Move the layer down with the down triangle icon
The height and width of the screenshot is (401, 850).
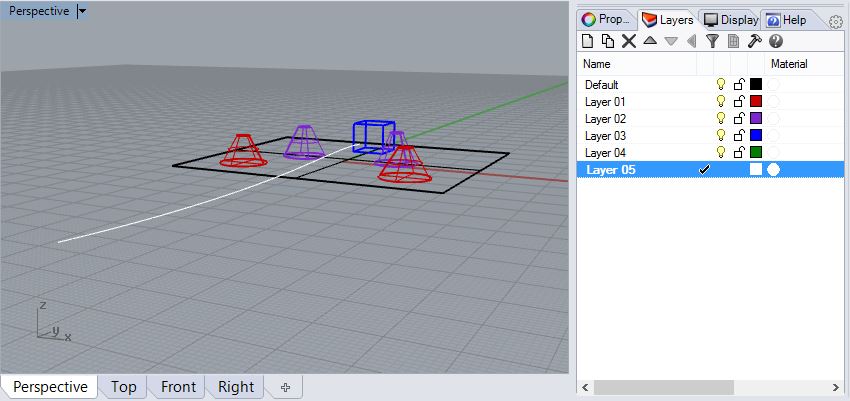671,41
